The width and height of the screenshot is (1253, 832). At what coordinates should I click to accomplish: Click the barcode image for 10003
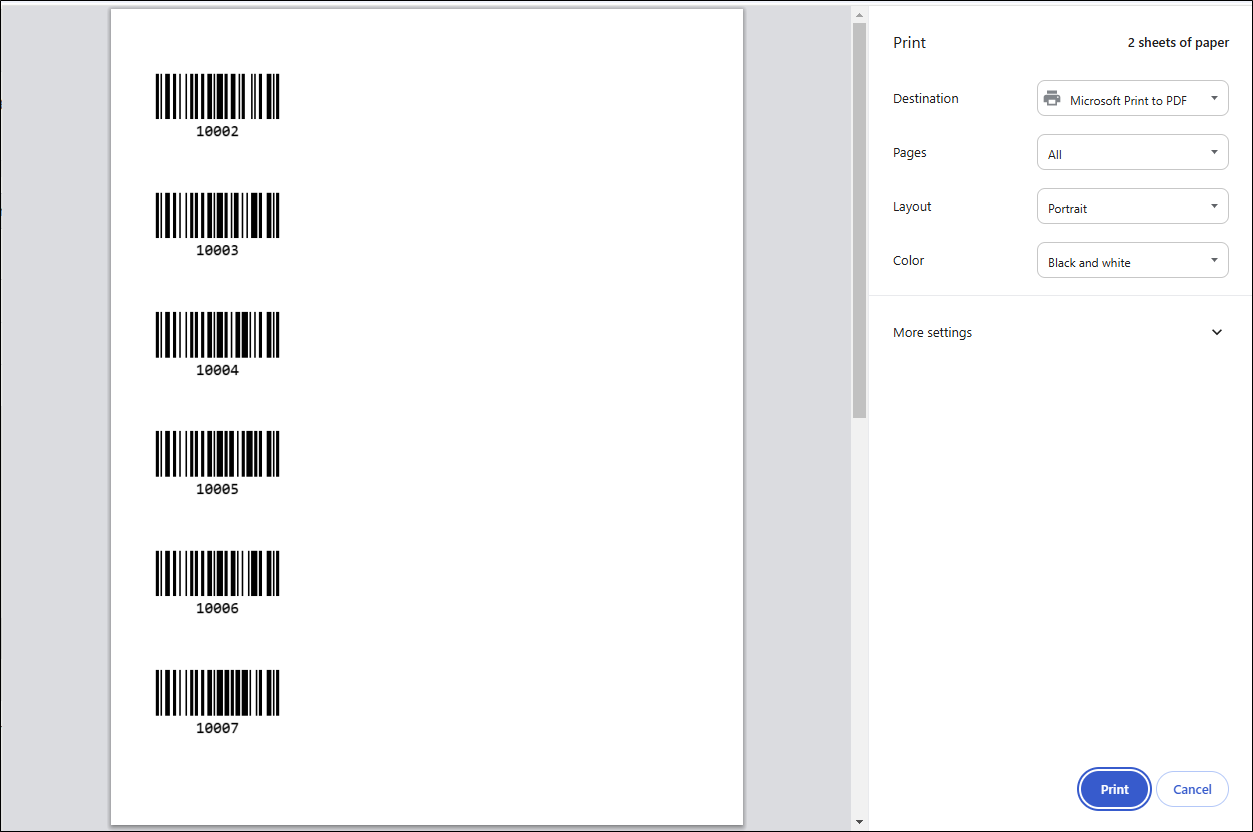point(217,216)
